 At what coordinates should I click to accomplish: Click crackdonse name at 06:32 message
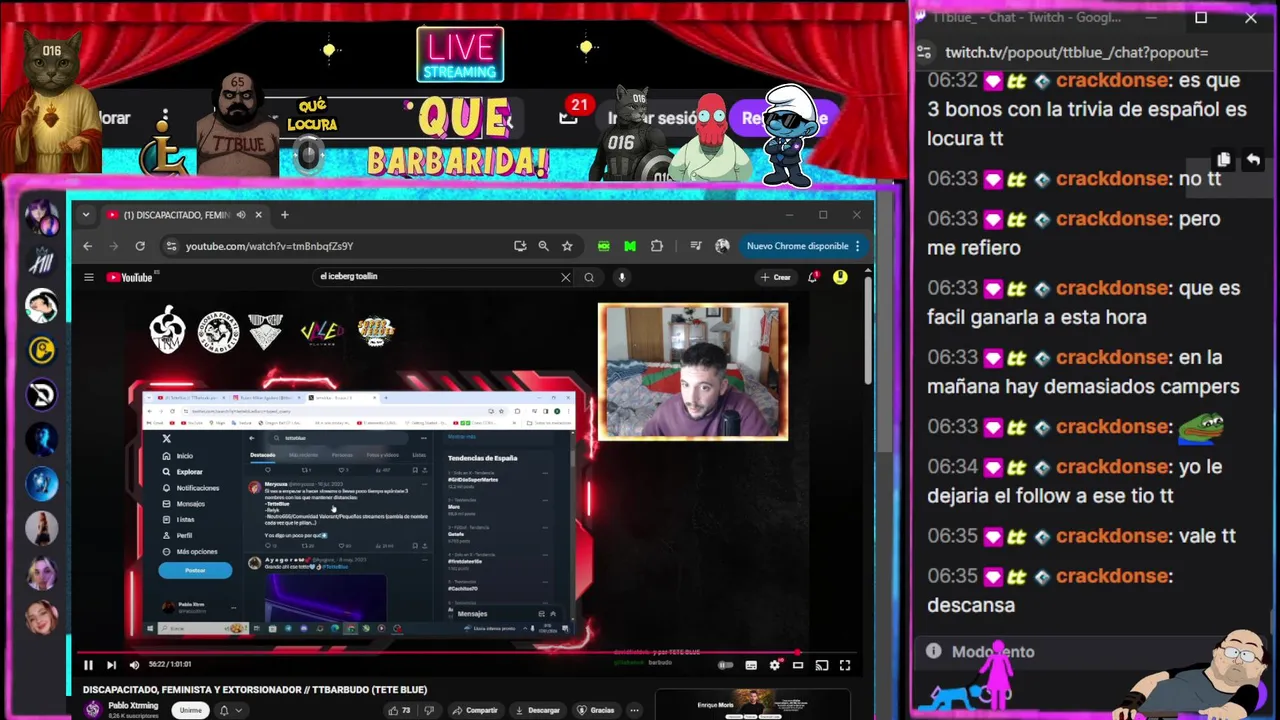[x=1112, y=80]
